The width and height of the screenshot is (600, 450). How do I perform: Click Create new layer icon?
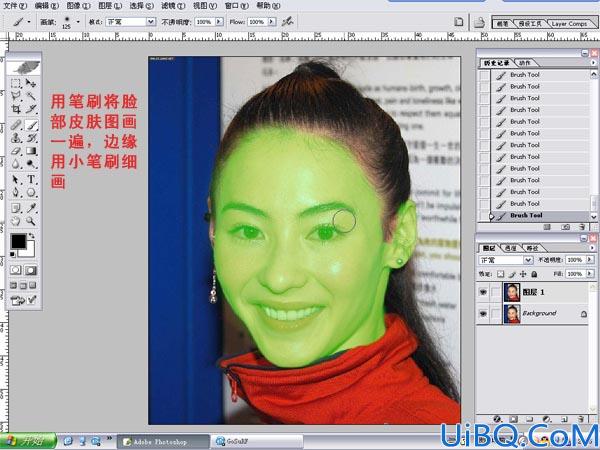[x=566, y=419]
